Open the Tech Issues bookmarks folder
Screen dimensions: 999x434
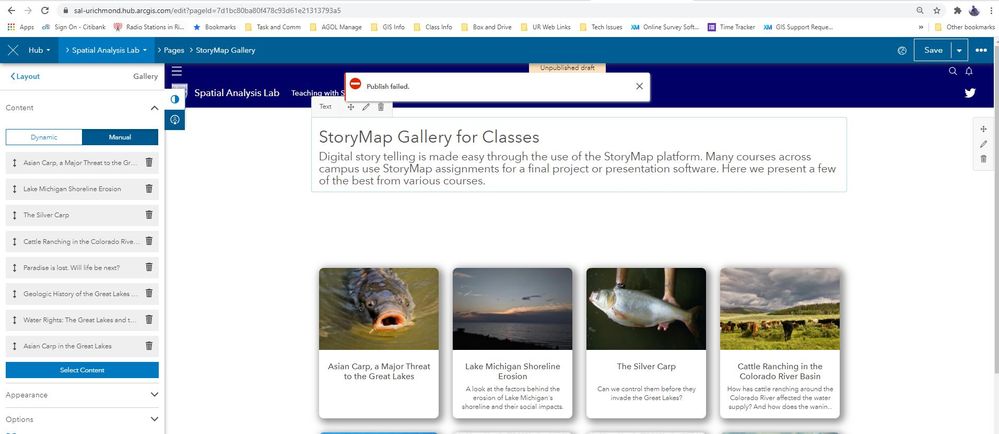pyautogui.click(x=601, y=27)
